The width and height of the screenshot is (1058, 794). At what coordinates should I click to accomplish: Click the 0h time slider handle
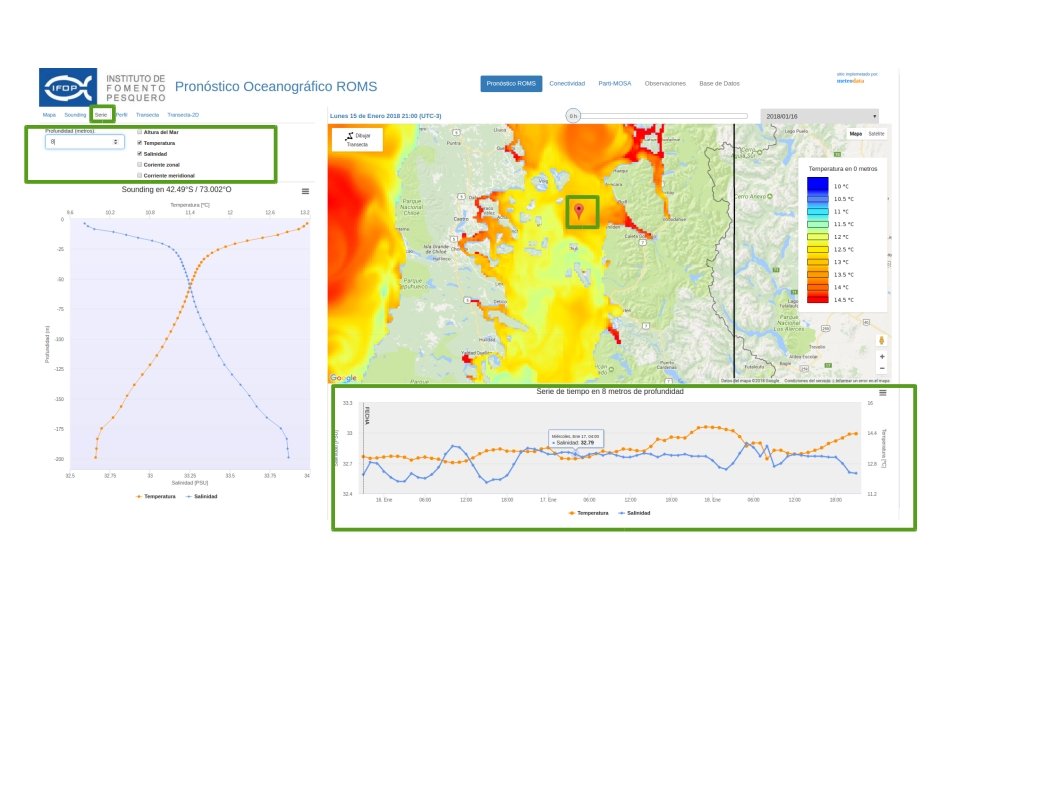573,116
